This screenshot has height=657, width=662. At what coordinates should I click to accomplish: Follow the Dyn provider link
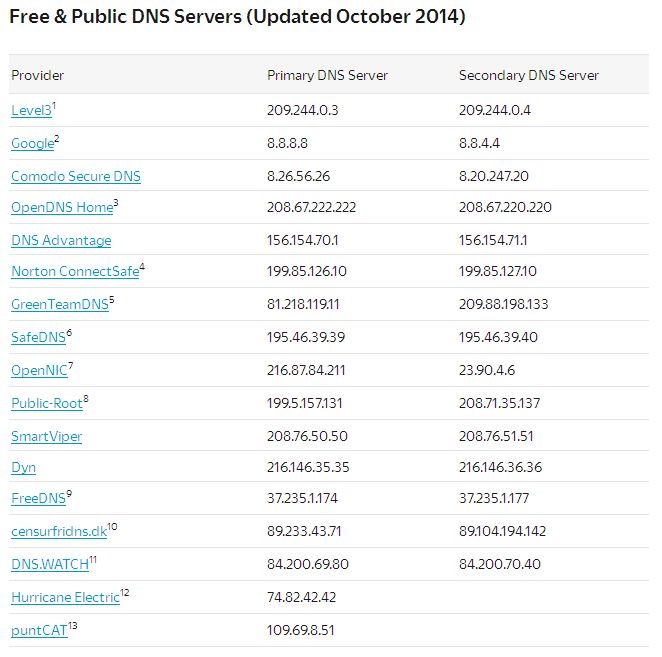pos(23,467)
